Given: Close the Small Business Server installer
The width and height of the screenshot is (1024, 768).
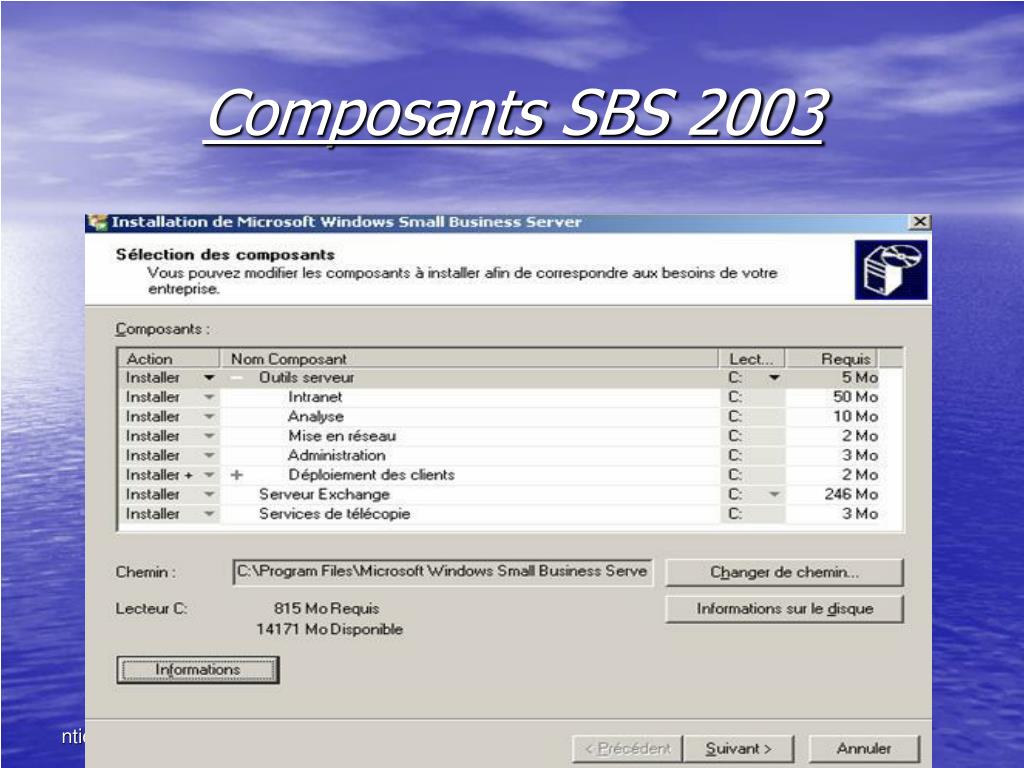Looking at the screenshot, I should coord(920,222).
